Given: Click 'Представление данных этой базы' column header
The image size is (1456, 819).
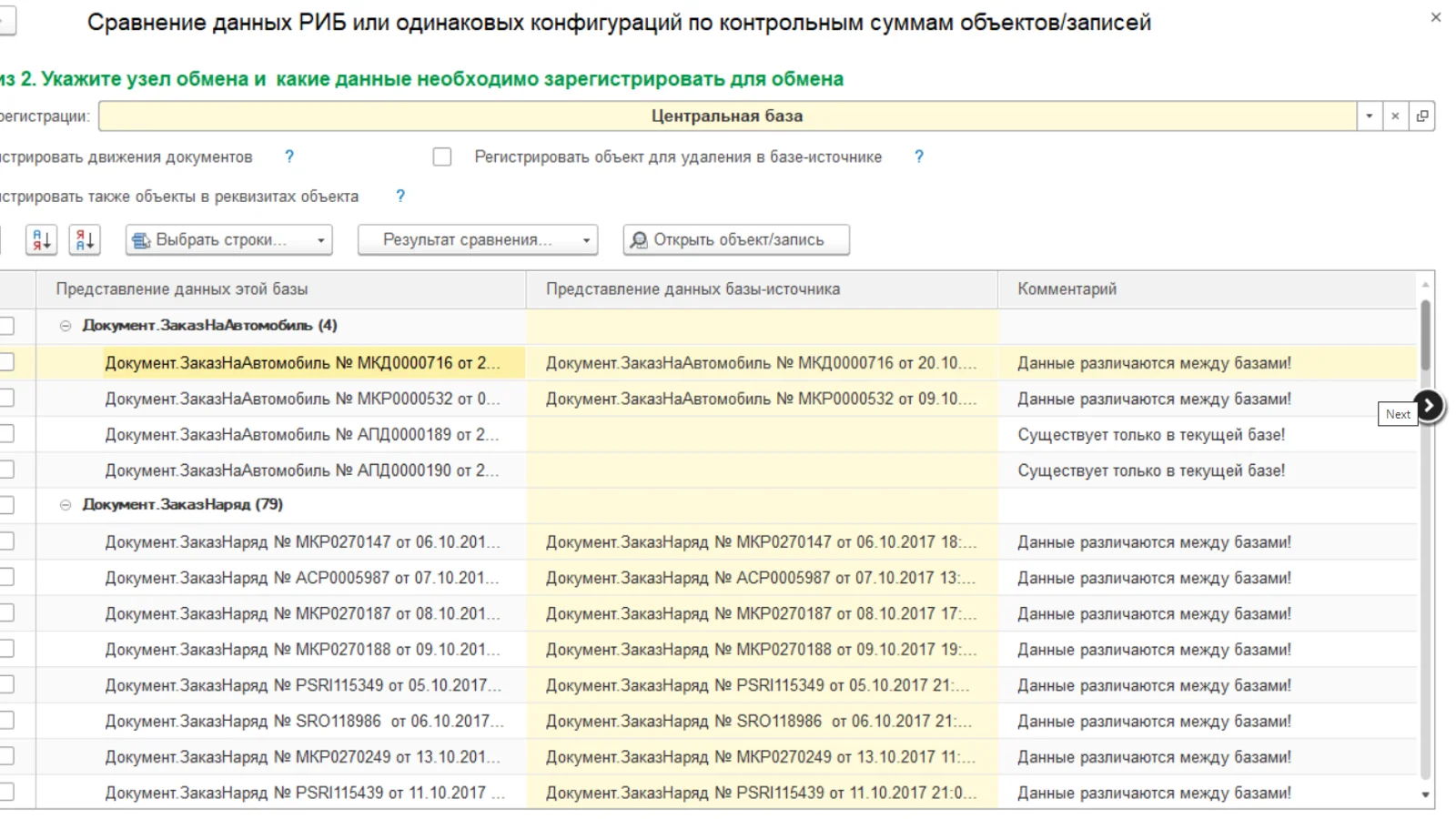Looking at the screenshot, I should click(x=280, y=289).
